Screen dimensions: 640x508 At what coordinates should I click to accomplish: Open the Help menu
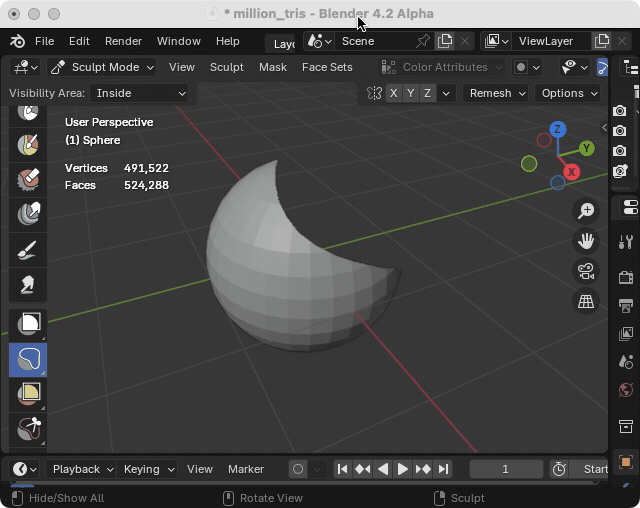(228, 41)
